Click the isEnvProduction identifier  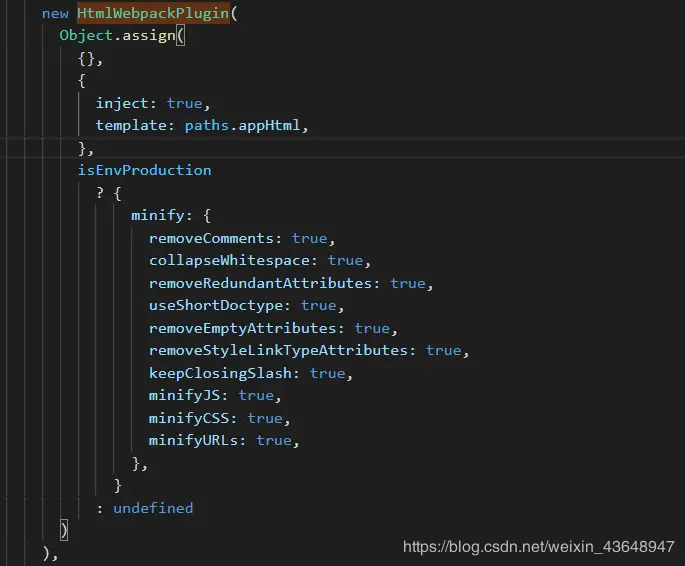144,170
